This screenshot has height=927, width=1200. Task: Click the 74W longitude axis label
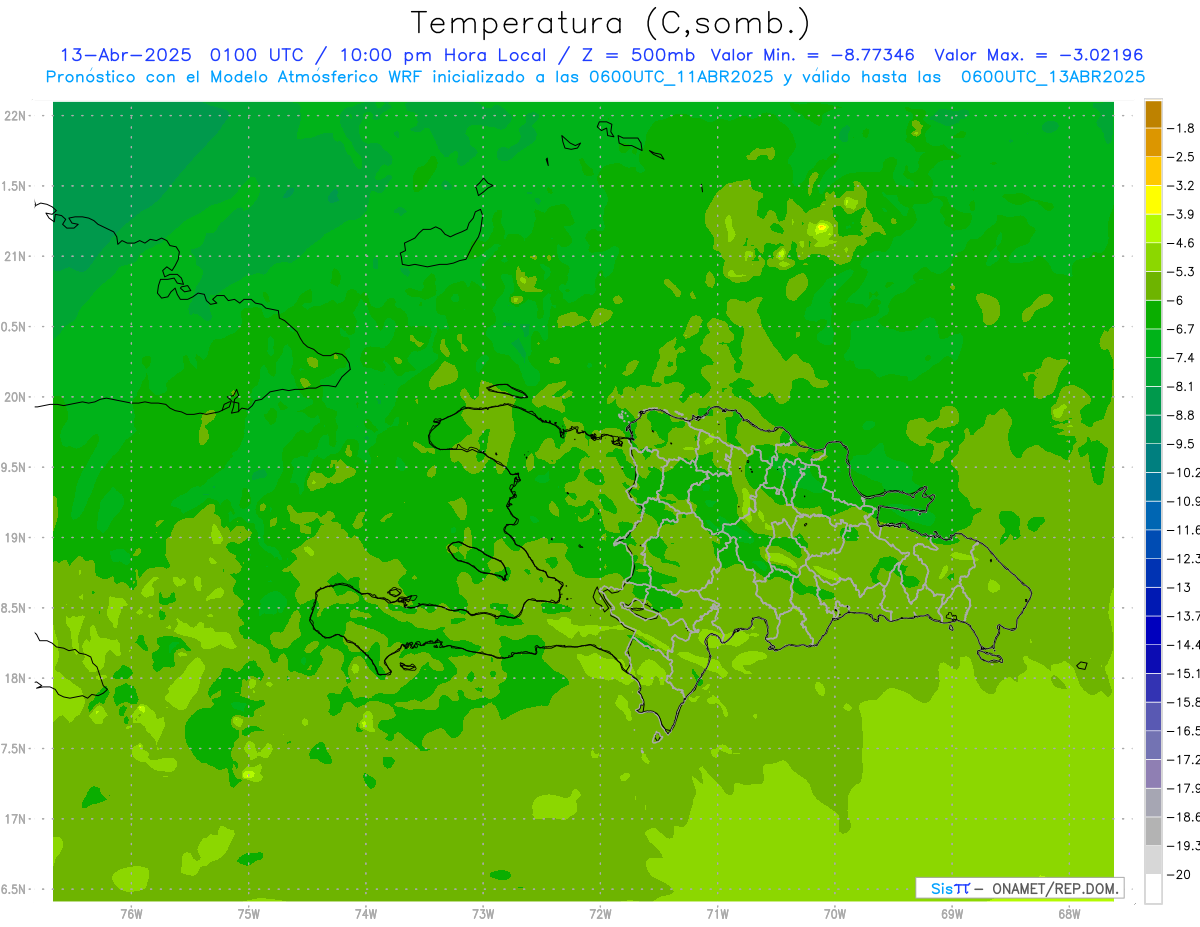click(x=366, y=914)
